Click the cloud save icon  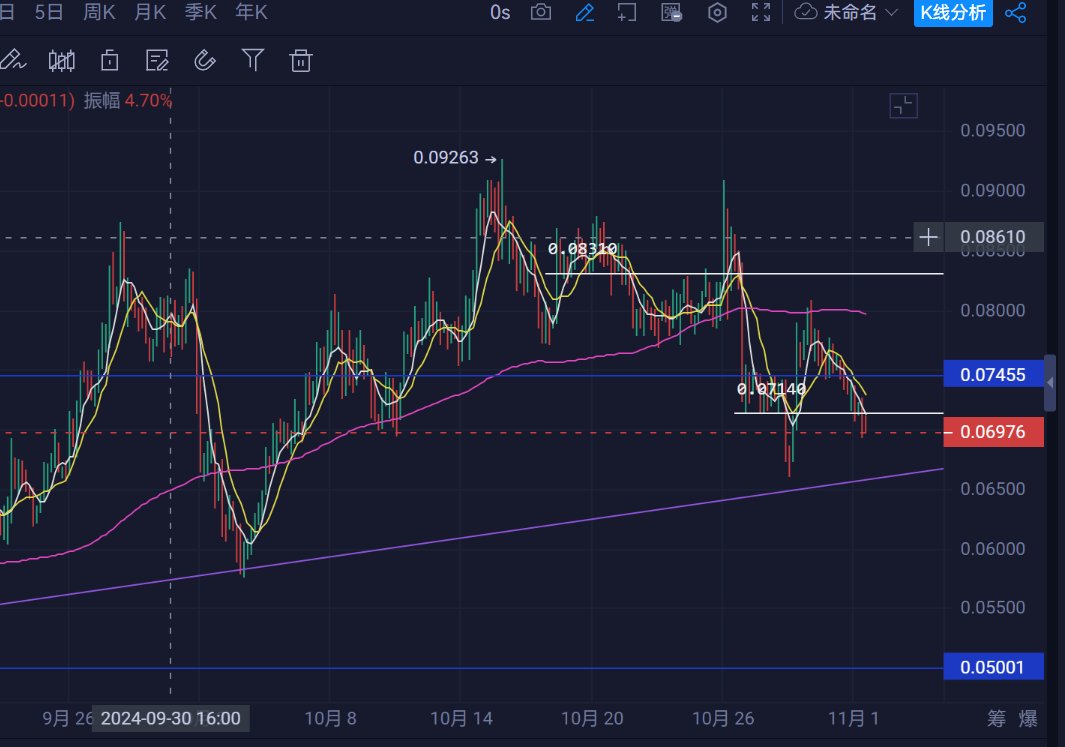(806, 12)
